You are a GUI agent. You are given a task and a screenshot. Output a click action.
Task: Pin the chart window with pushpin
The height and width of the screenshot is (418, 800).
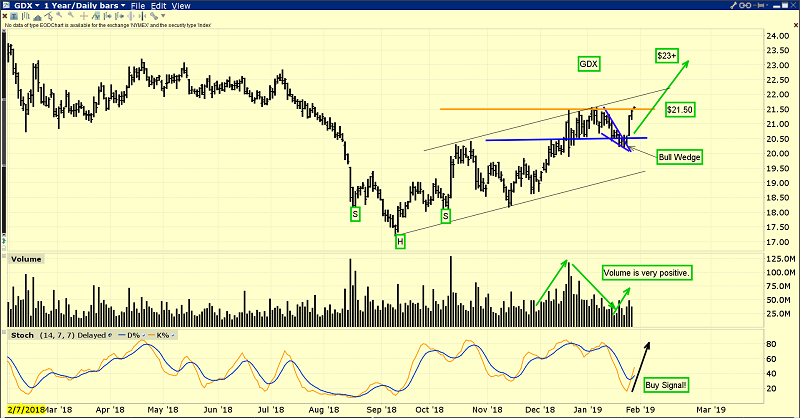coord(758,5)
